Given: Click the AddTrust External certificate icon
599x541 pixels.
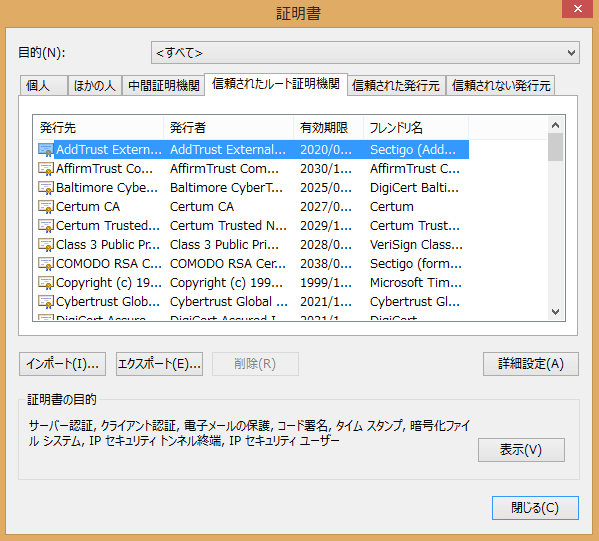Looking at the screenshot, I should 46,150.
